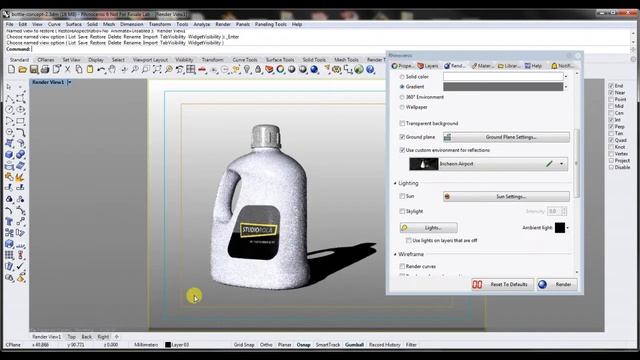Select the Gradient radio button
This screenshot has width=640, height=360.
tap(402, 87)
